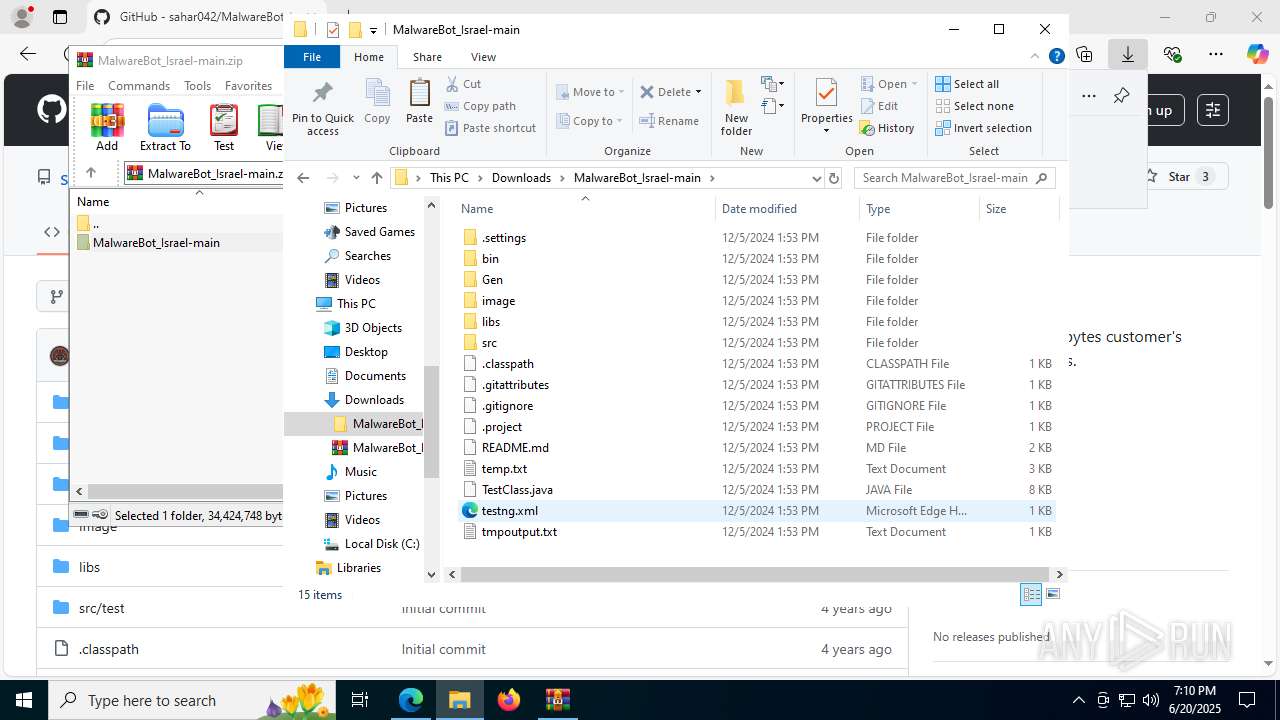Click the Copy ribbon icon
Viewport: 1280px width, 720px height.
(377, 102)
